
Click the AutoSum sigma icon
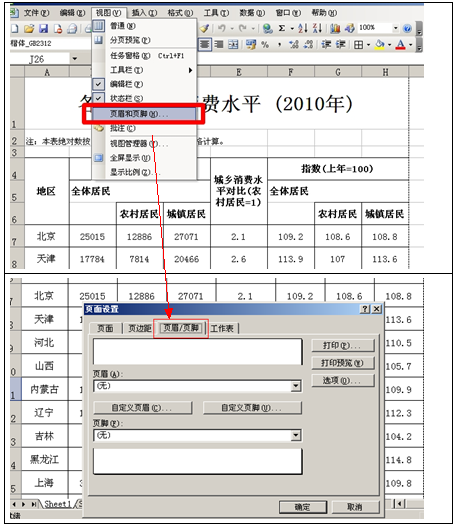tap(282, 28)
